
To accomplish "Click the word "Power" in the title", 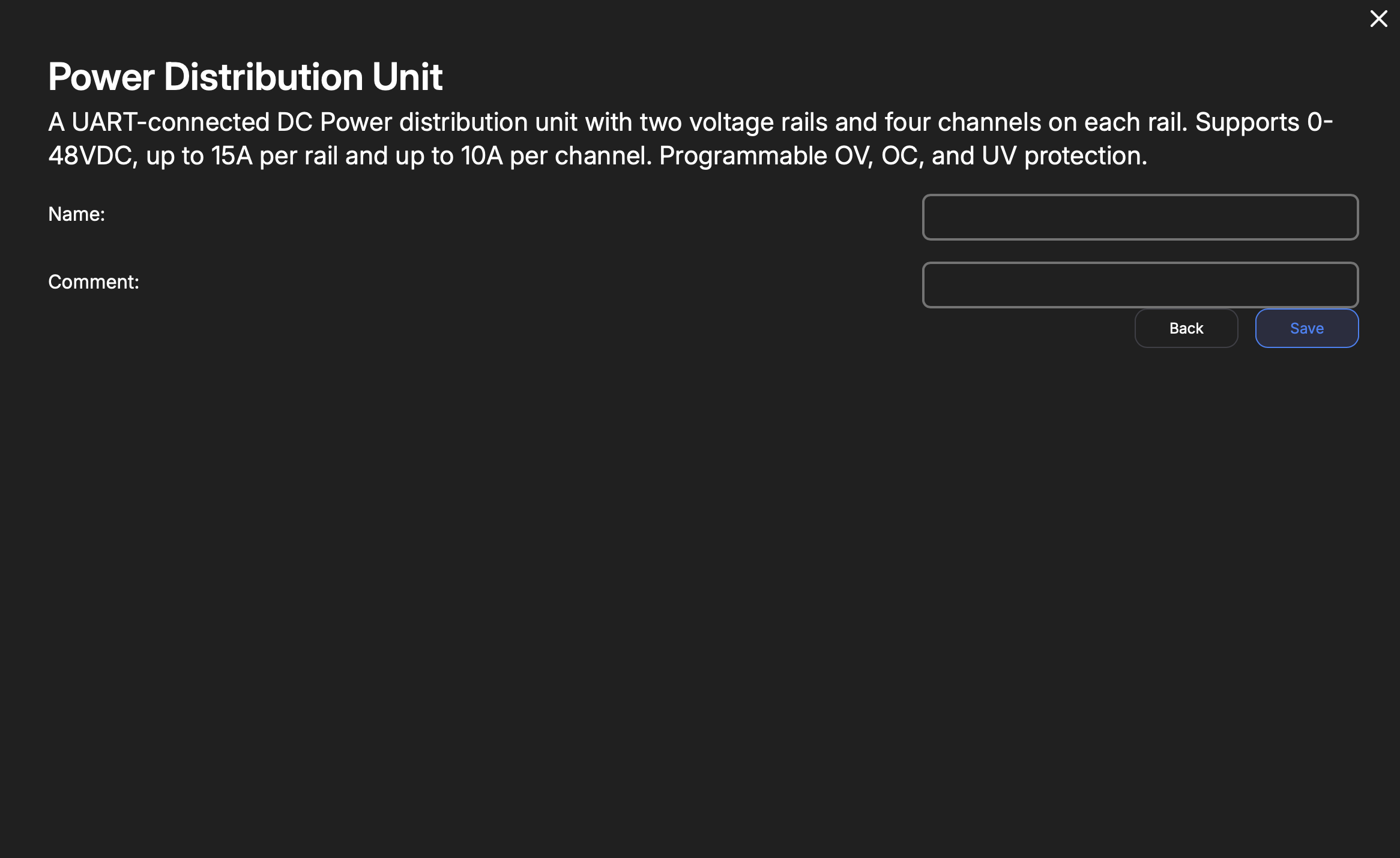I will coord(101,77).
